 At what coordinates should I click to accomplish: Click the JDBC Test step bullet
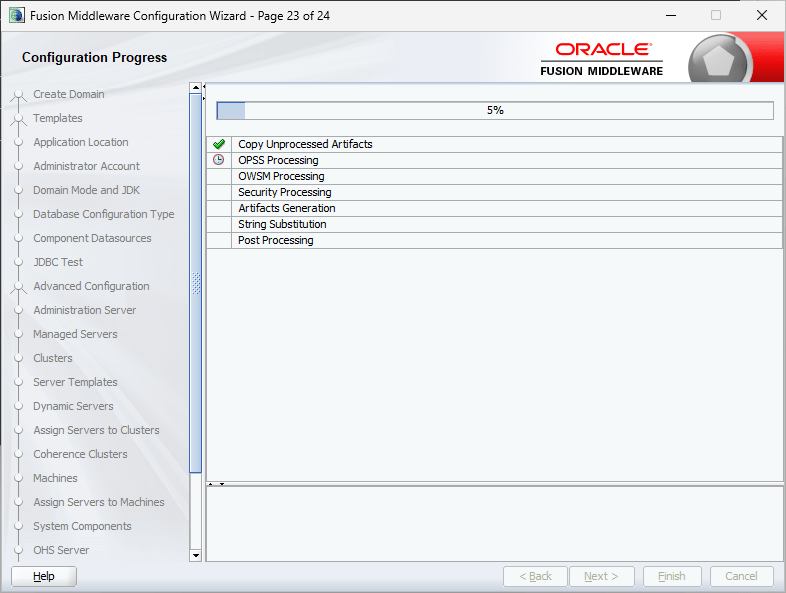(19, 262)
